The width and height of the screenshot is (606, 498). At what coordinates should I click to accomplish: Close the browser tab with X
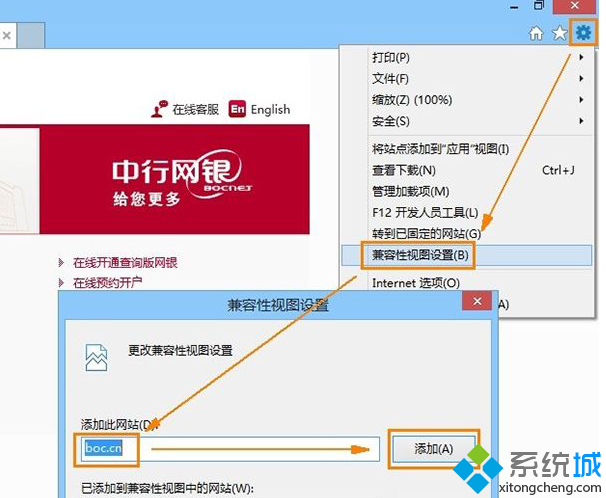(7, 36)
